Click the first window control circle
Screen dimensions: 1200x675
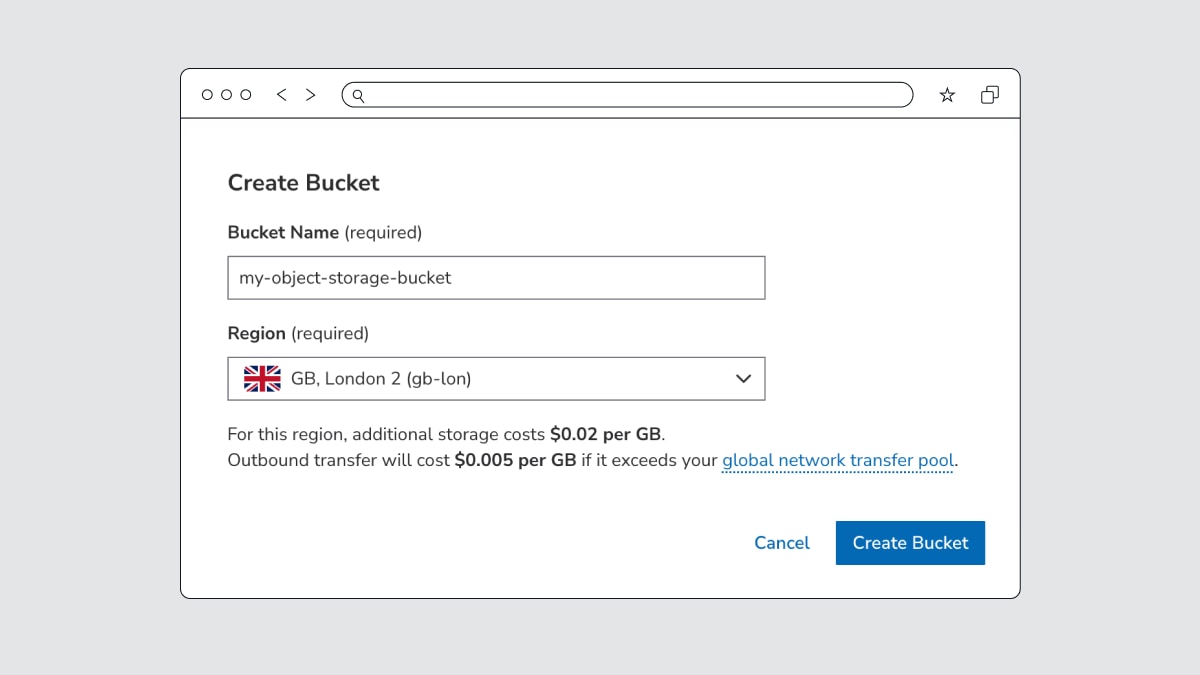point(206,94)
